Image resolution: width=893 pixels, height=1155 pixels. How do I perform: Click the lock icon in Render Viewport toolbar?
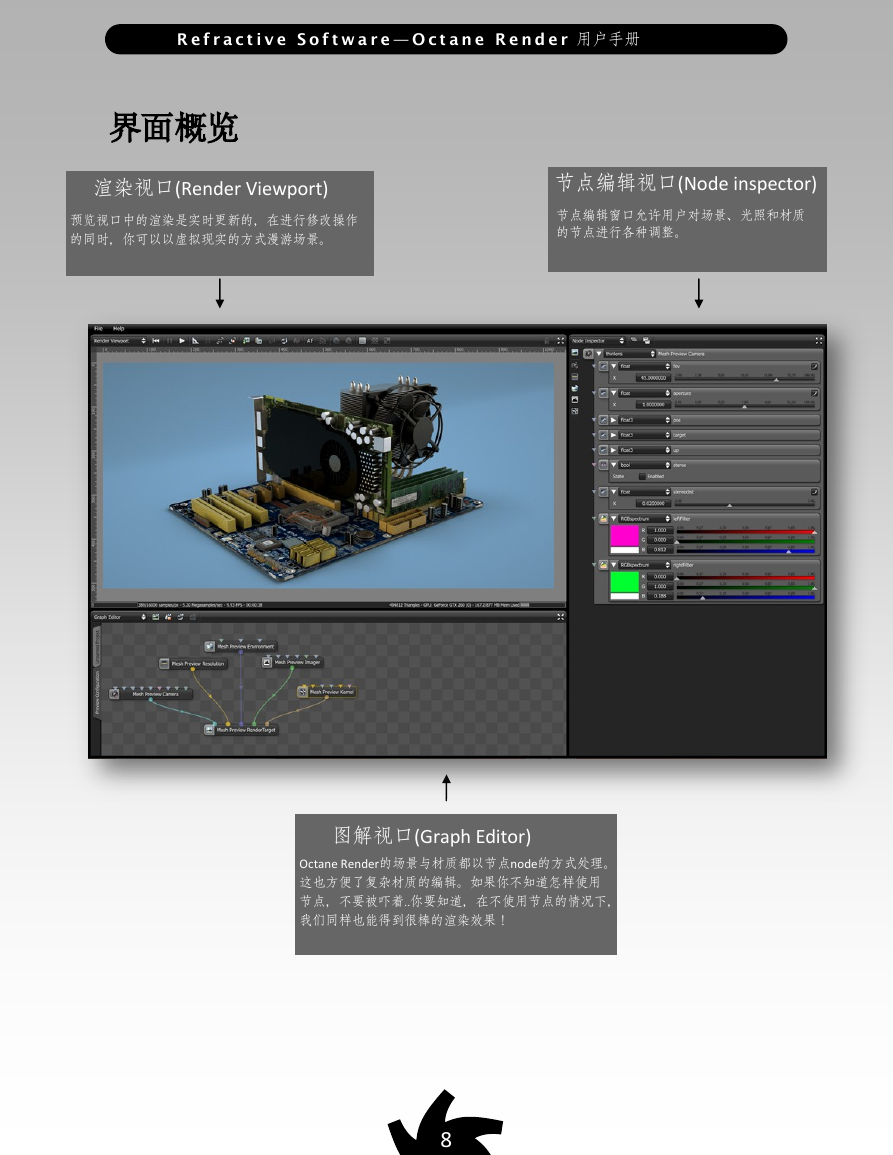pos(547,340)
